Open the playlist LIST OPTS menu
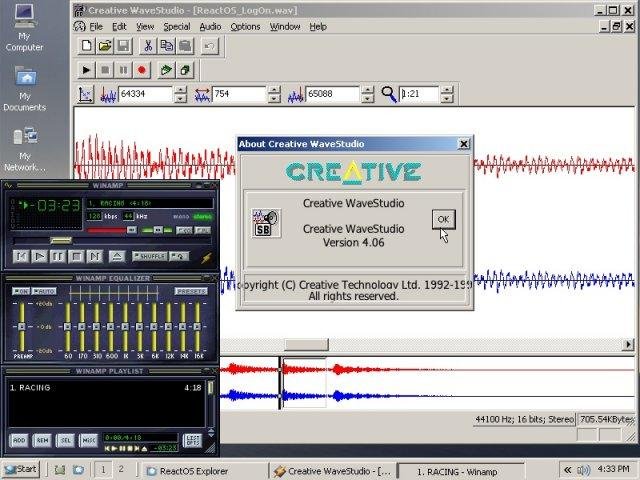 193,440
